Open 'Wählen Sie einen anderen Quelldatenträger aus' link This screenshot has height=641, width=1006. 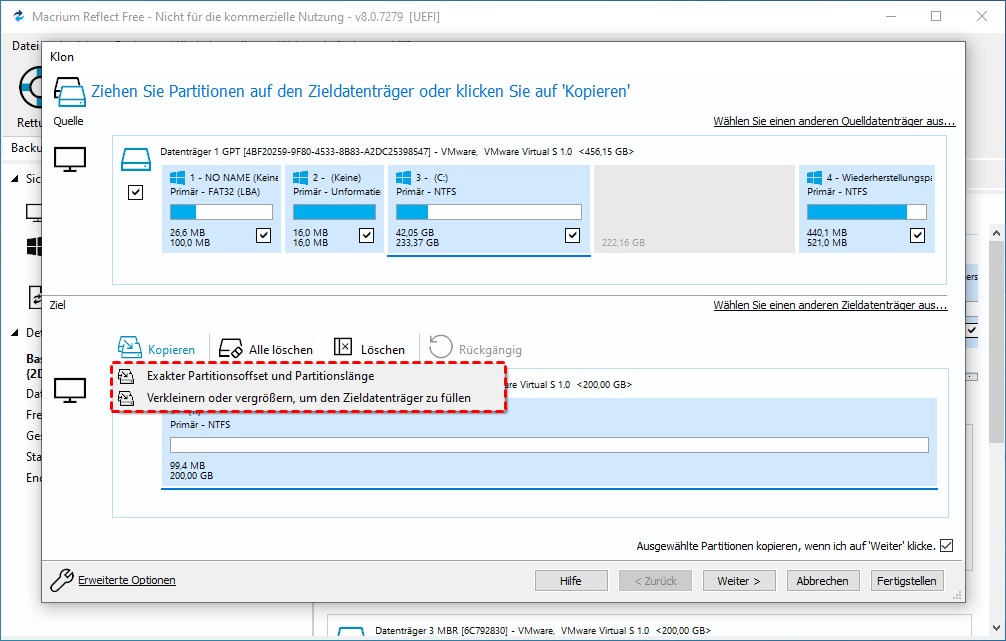tap(834, 121)
